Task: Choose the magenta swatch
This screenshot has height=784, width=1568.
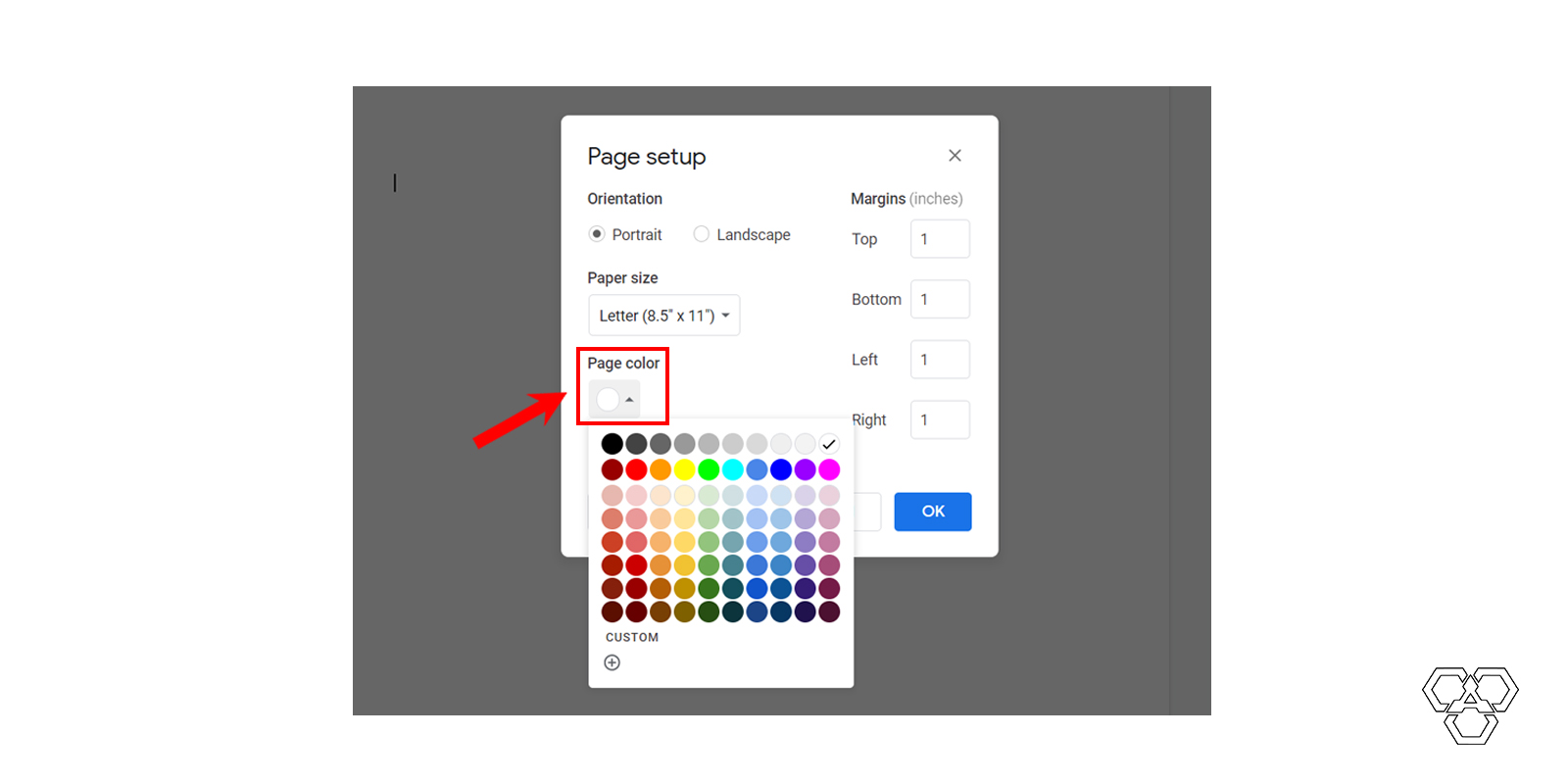Action: pyautogui.click(x=829, y=469)
